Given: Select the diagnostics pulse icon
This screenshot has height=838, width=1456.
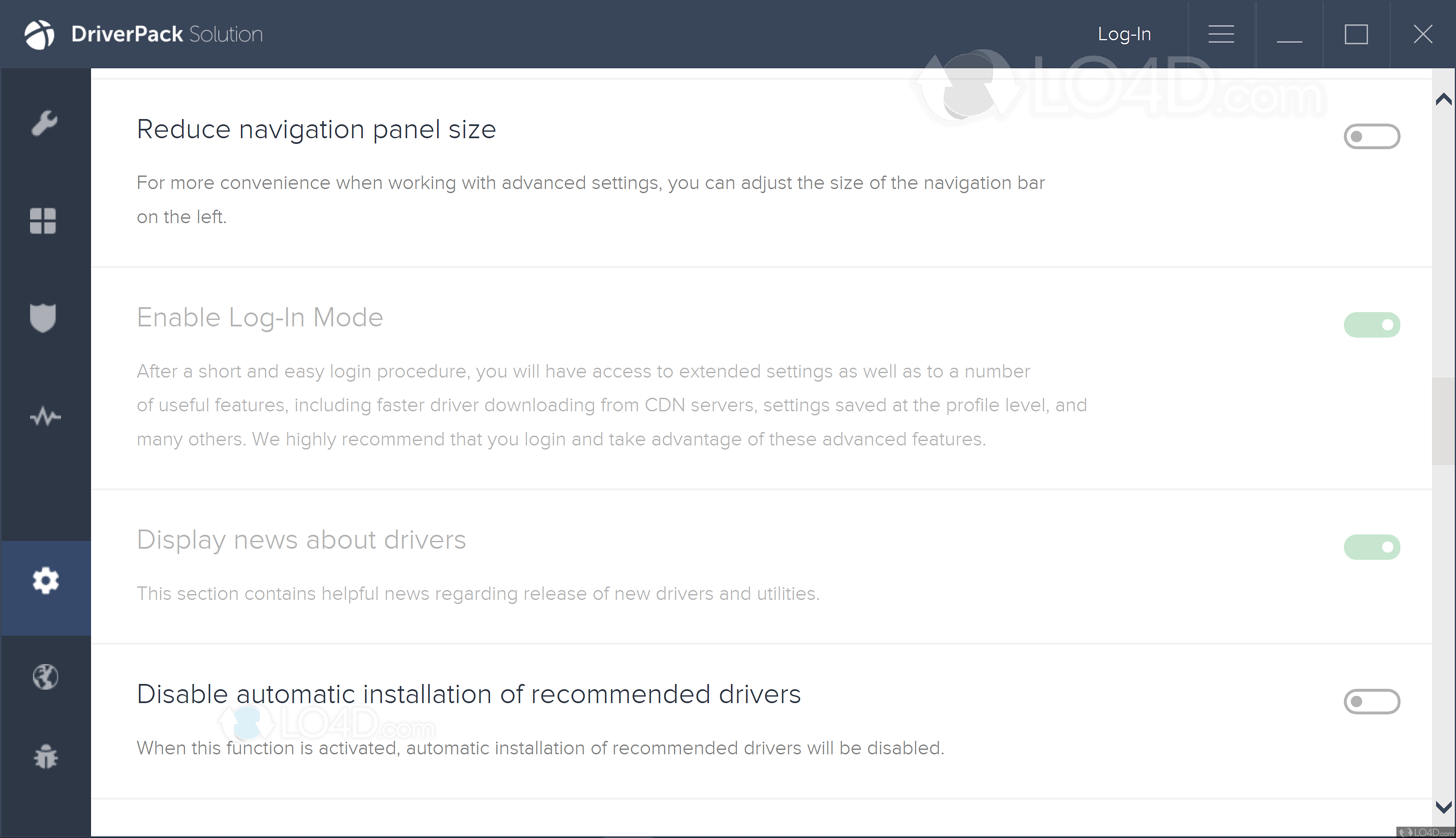Looking at the screenshot, I should coord(45,416).
